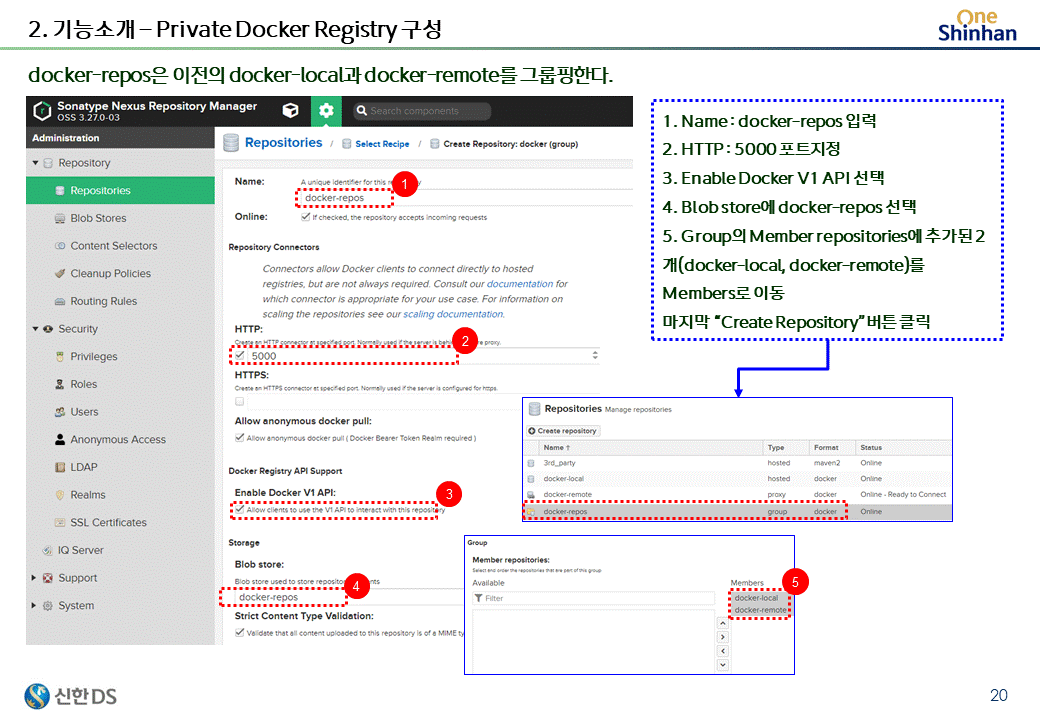
Task: Click the Content Selectors icon
Action: pyautogui.click(x=60, y=246)
